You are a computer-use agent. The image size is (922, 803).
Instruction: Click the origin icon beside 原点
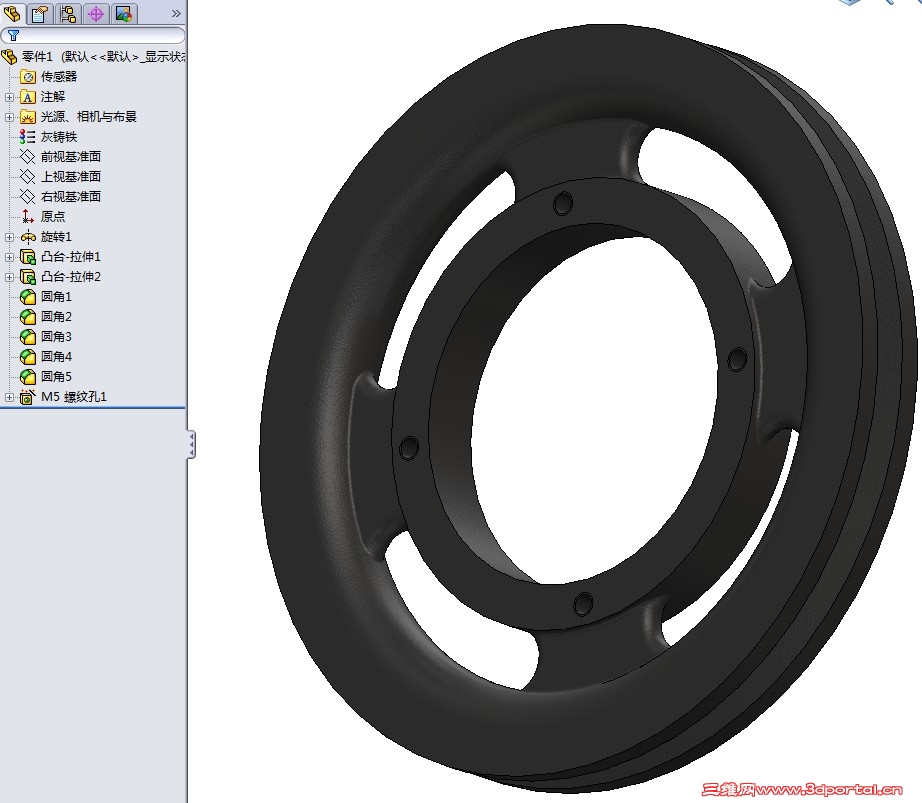[x=28, y=217]
